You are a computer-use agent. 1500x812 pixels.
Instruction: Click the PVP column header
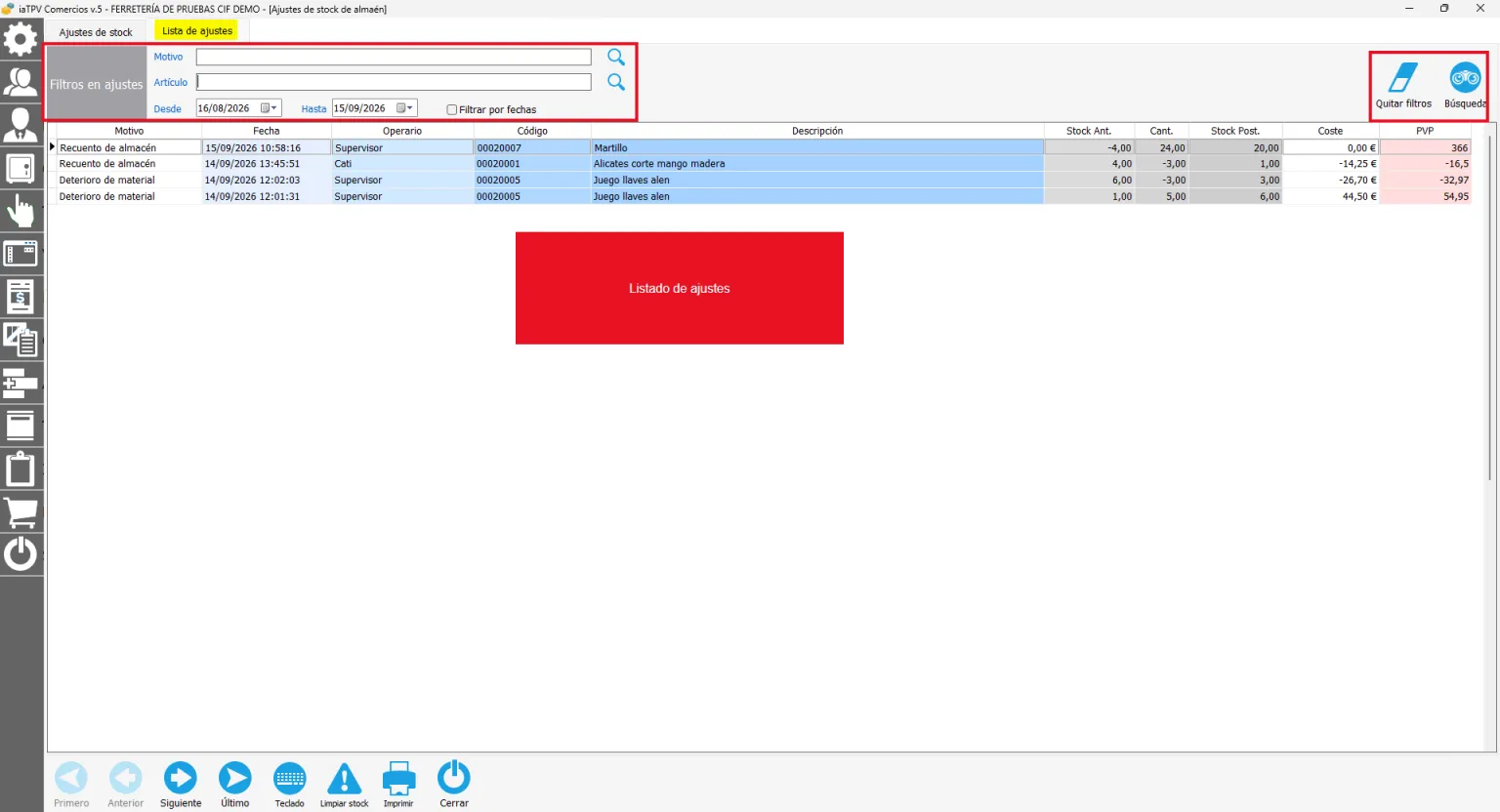coord(1425,131)
